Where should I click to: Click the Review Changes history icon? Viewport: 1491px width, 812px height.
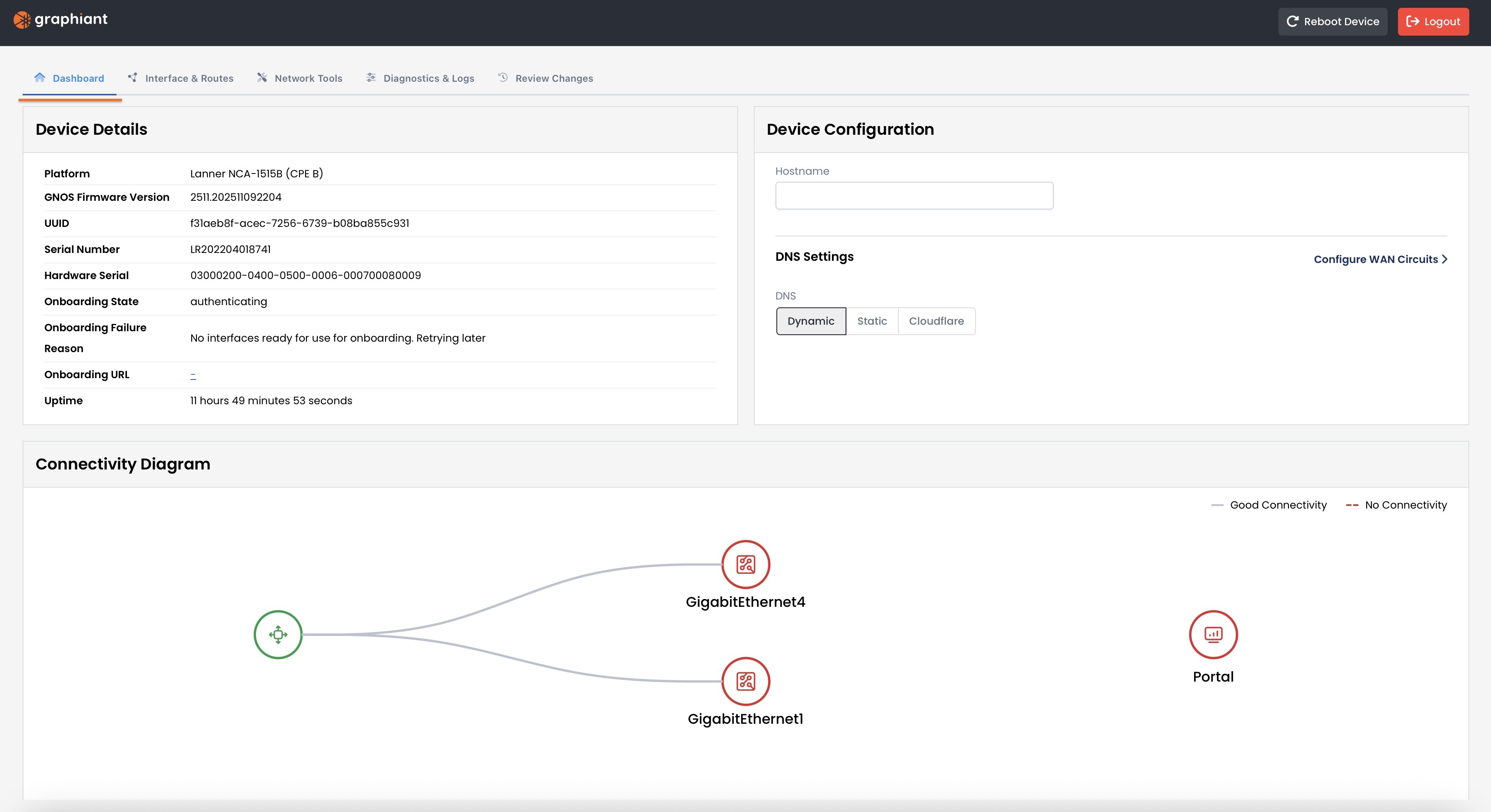(x=503, y=77)
